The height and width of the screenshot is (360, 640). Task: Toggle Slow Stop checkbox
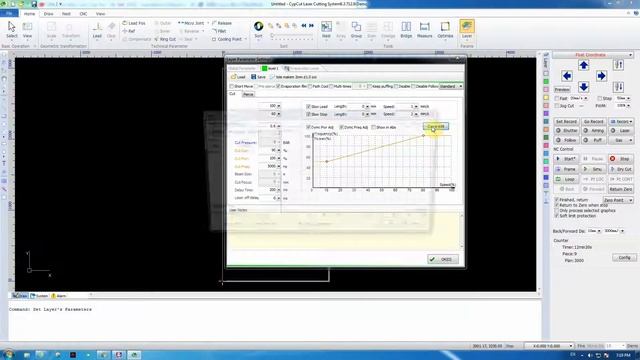309,114
